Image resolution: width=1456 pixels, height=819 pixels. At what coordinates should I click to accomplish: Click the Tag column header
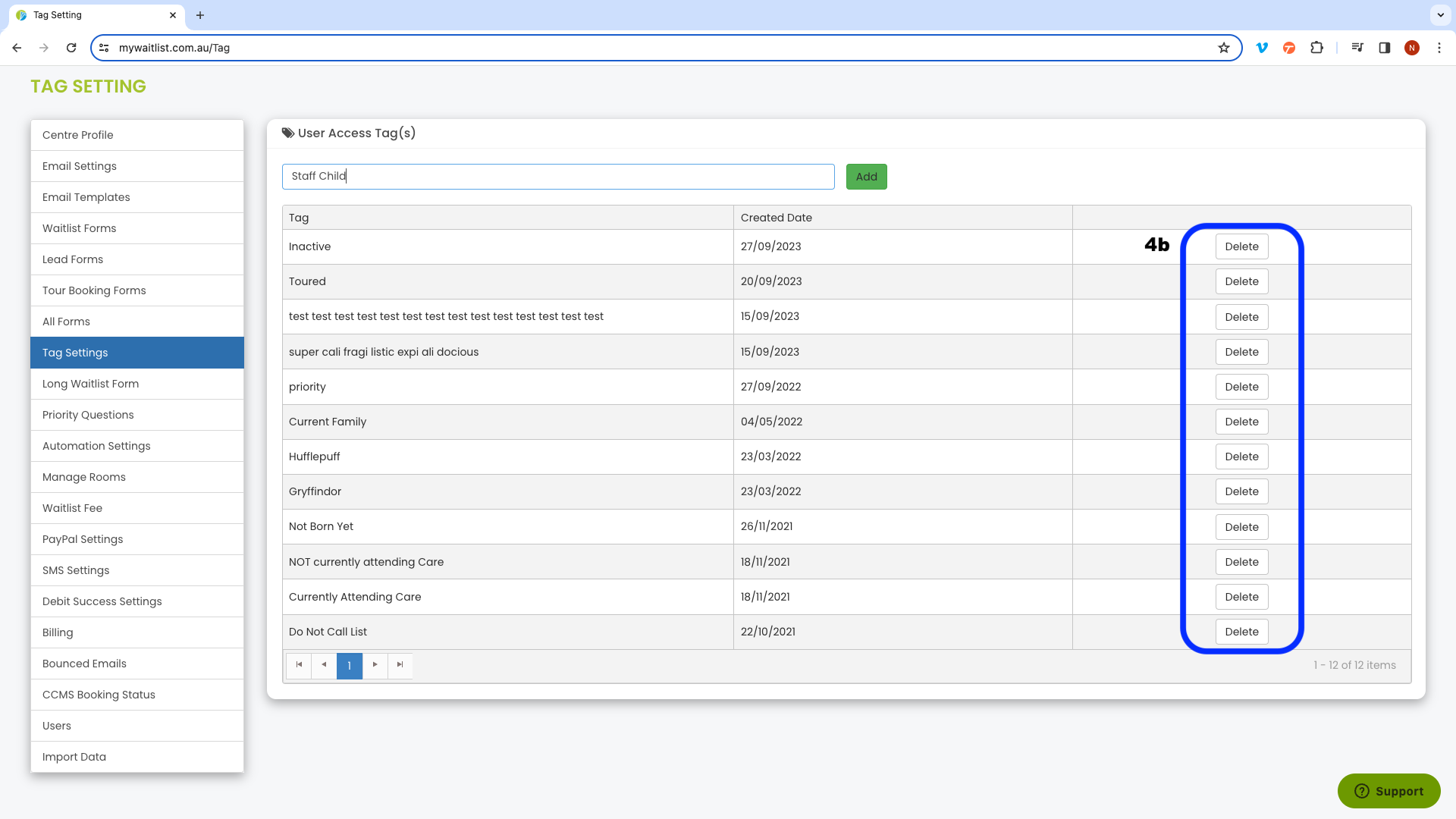click(508, 218)
